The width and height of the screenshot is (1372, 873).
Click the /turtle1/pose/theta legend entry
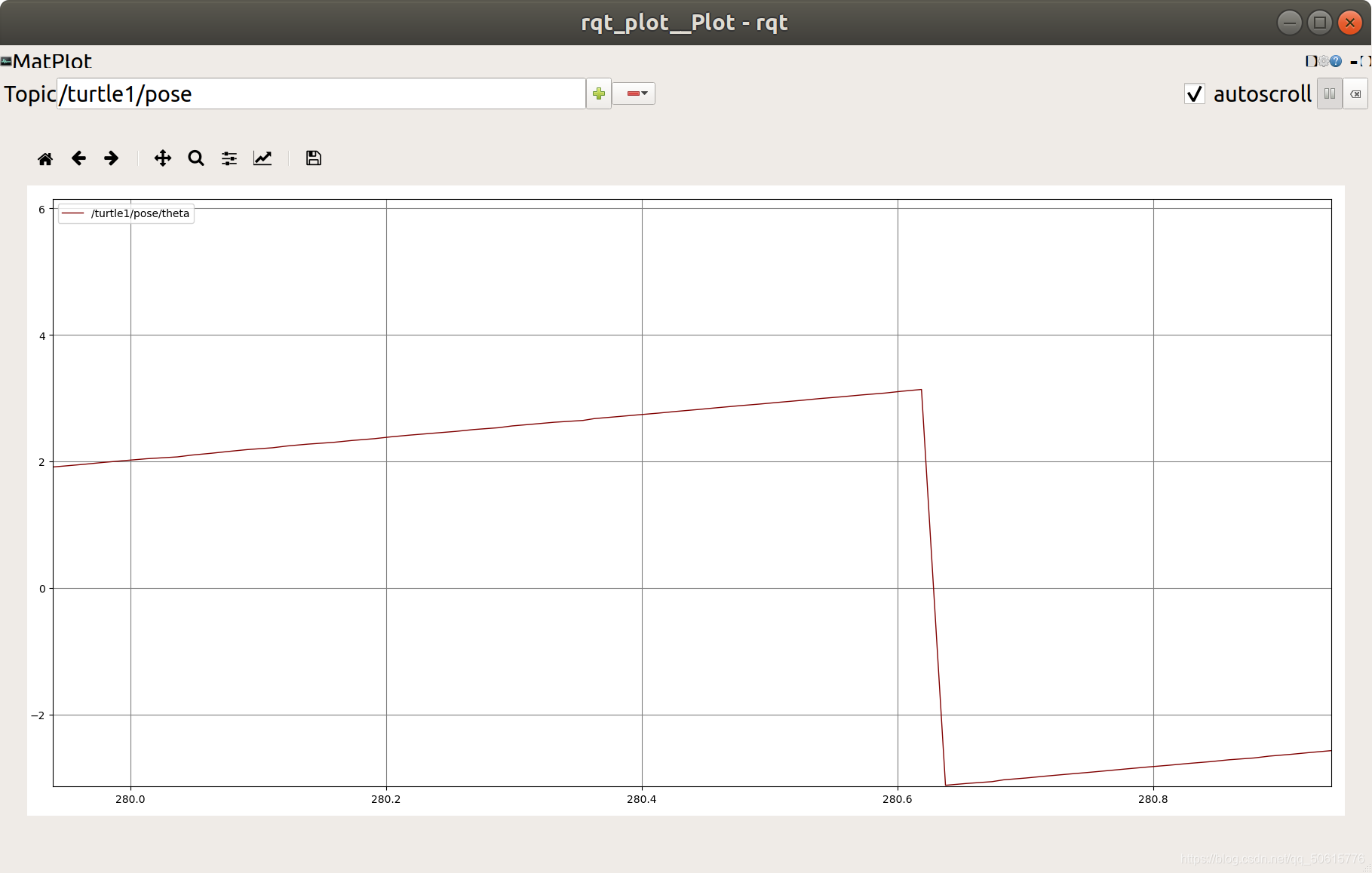point(126,213)
